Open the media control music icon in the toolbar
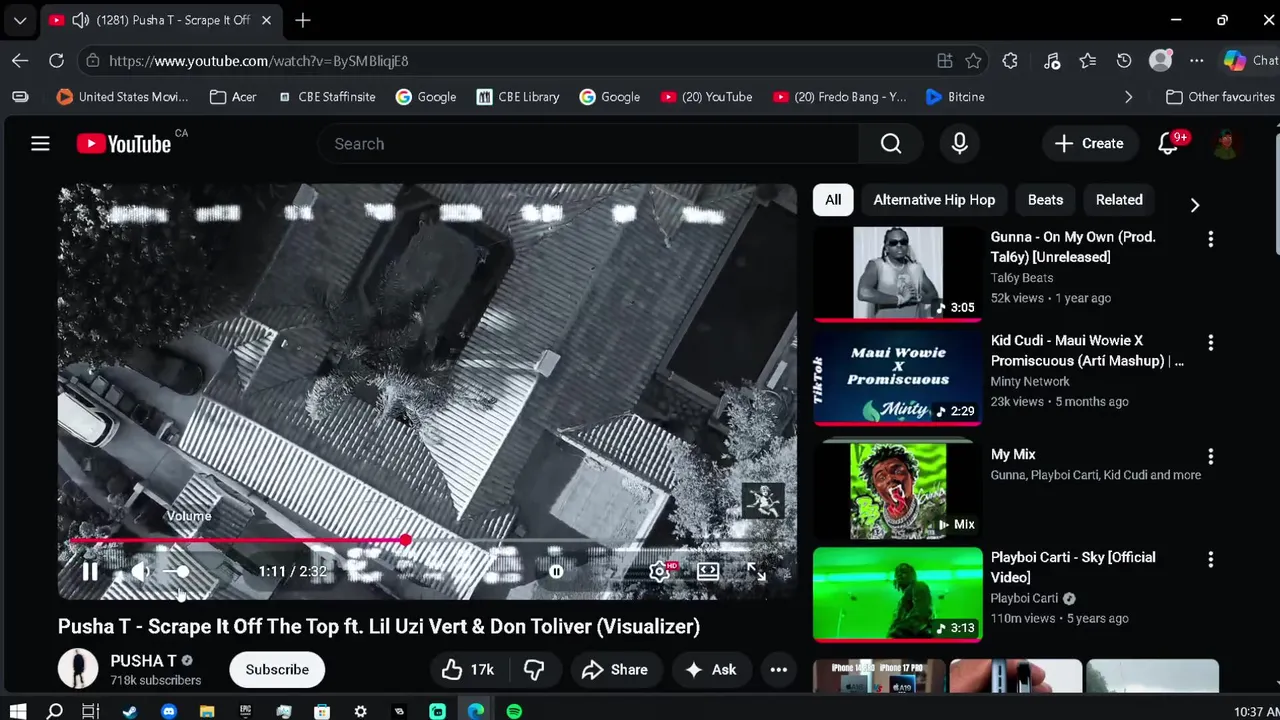 (x=1052, y=61)
